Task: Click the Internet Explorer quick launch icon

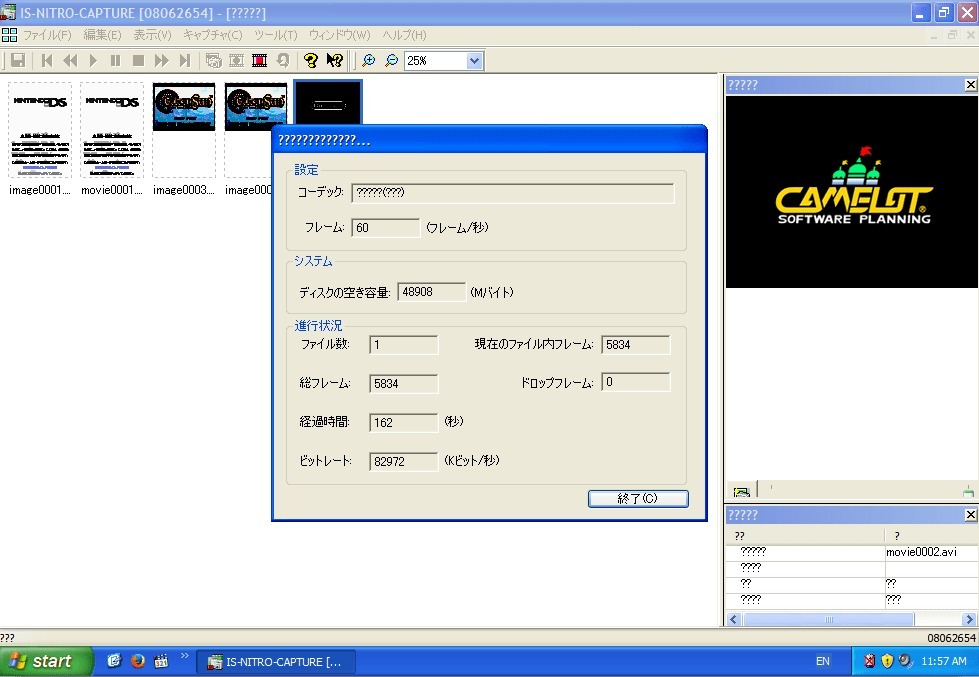Action: point(114,661)
